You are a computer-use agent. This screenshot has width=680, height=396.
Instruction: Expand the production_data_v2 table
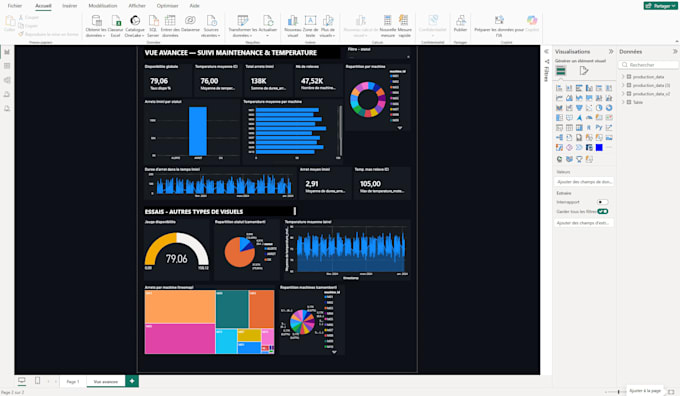(x=623, y=94)
